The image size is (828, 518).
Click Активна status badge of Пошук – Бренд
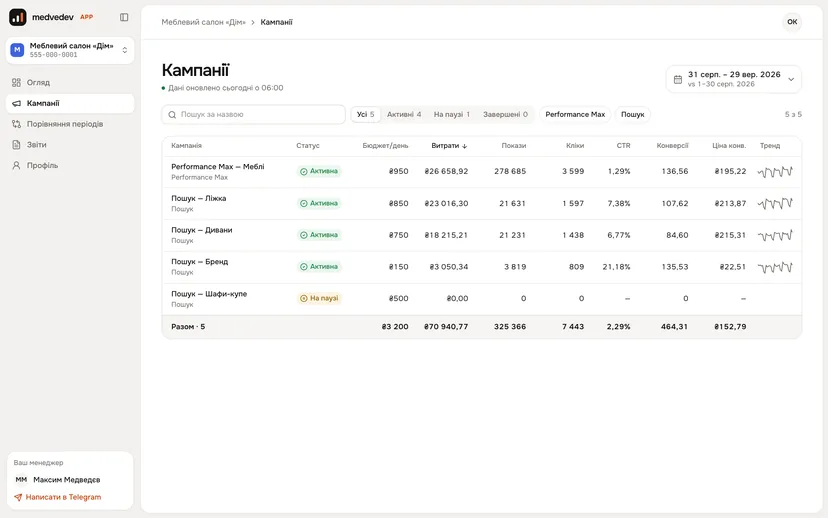319,267
